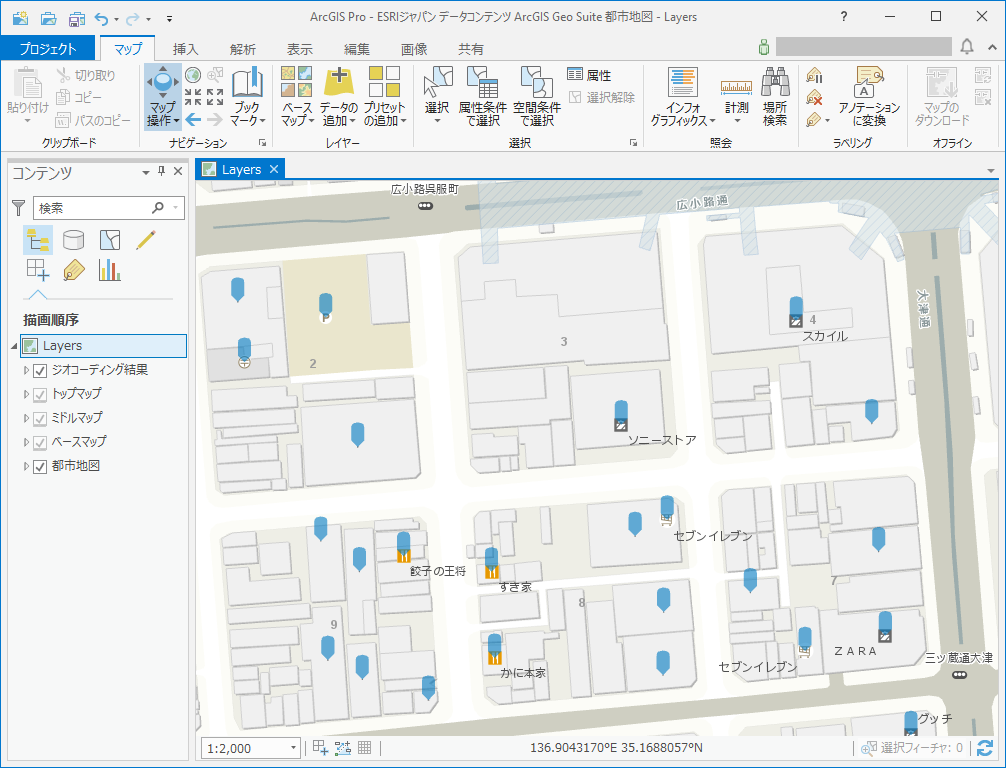Viewport: 1006px width, 768px height.
Task: Uncheck the ジオコーディング結果 layer checkbox
Action: coord(41,370)
